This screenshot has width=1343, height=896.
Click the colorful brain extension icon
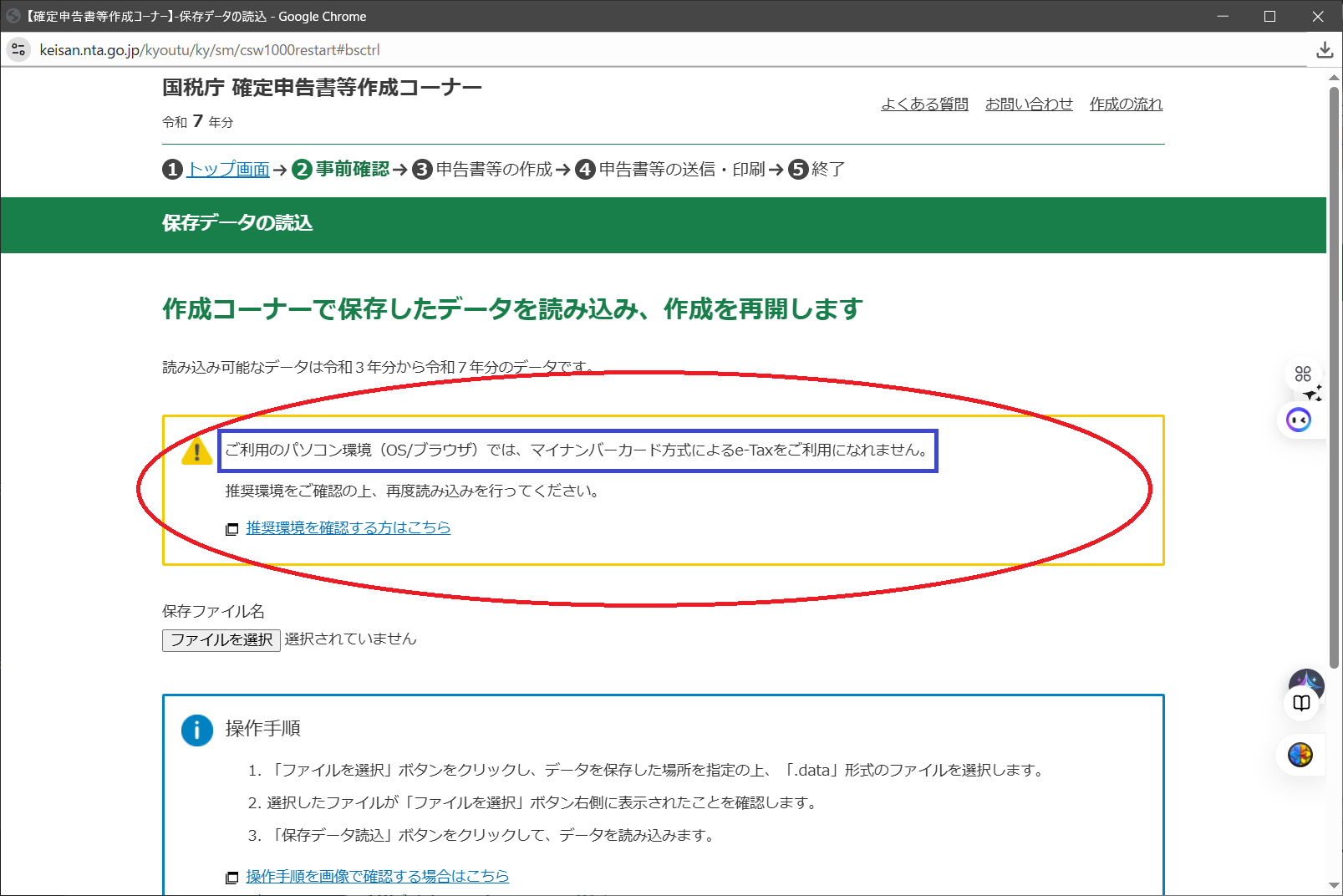click(x=1300, y=755)
